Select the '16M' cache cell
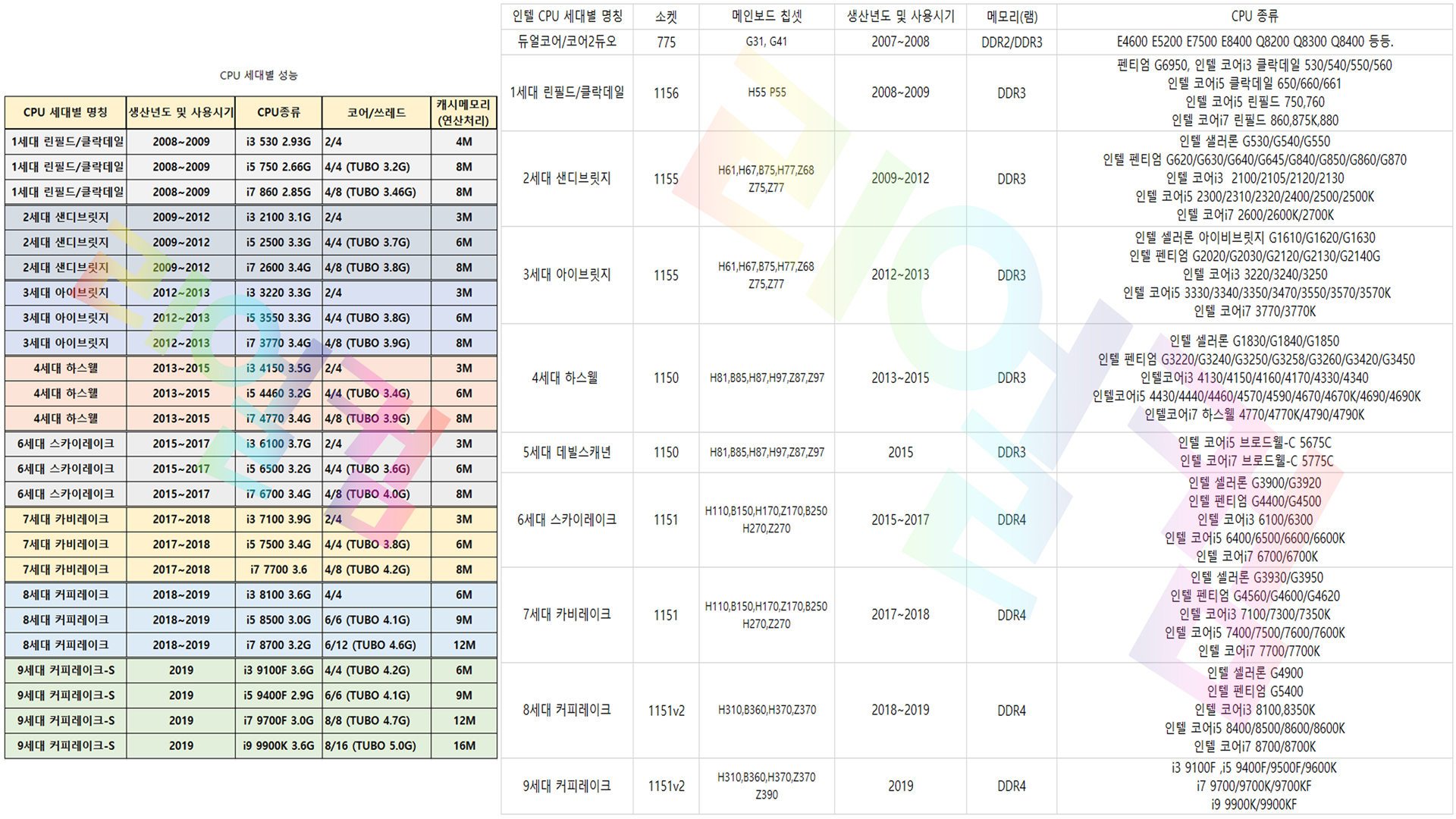1456x819 pixels. [x=464, y=745]
